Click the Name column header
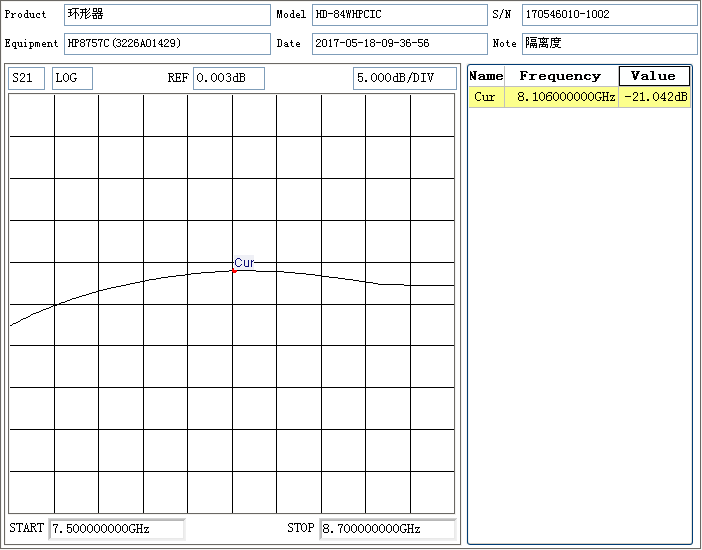 pyautogui.click(x=486, y=76)
